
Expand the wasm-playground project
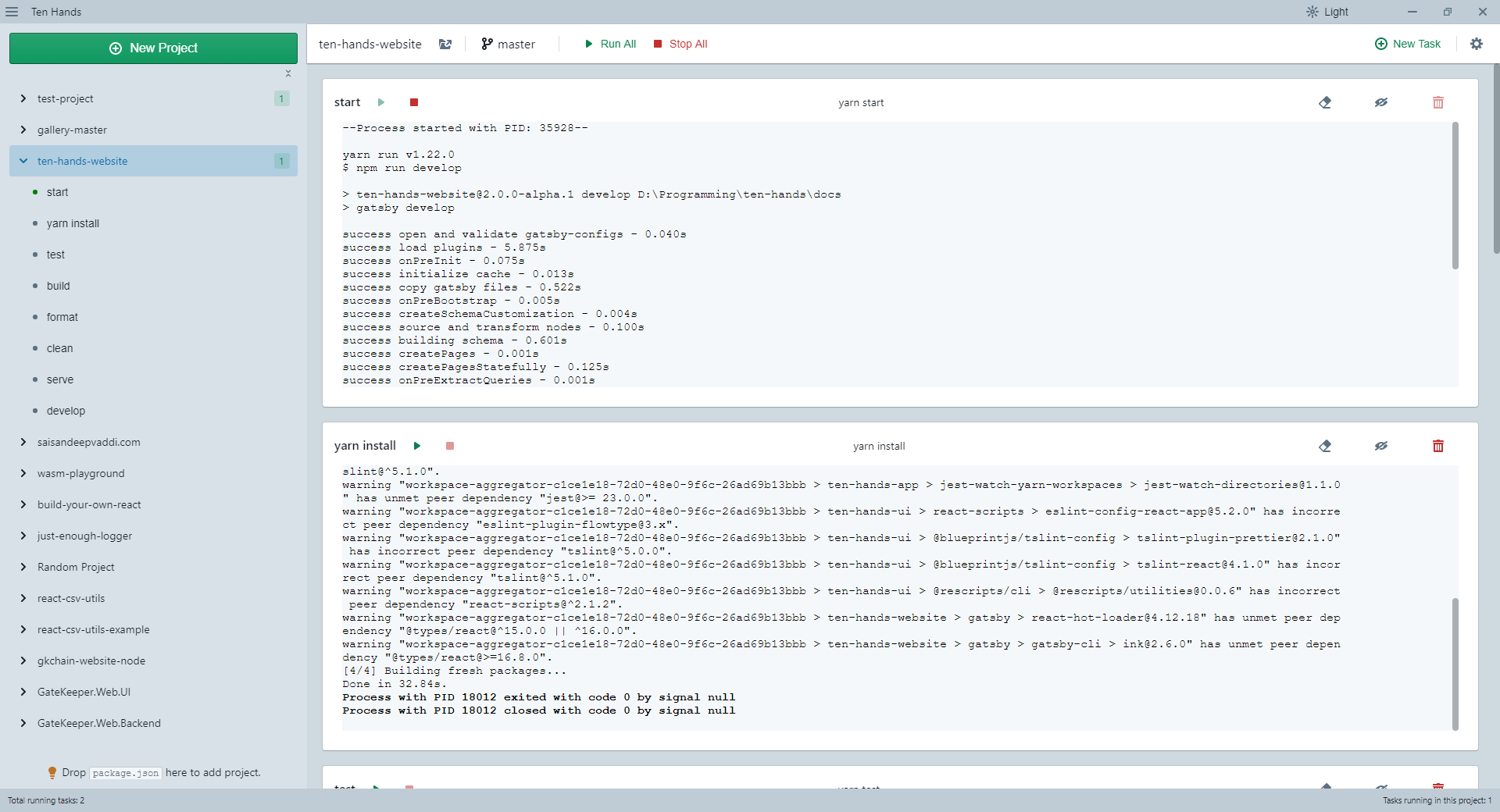point(23,473)
